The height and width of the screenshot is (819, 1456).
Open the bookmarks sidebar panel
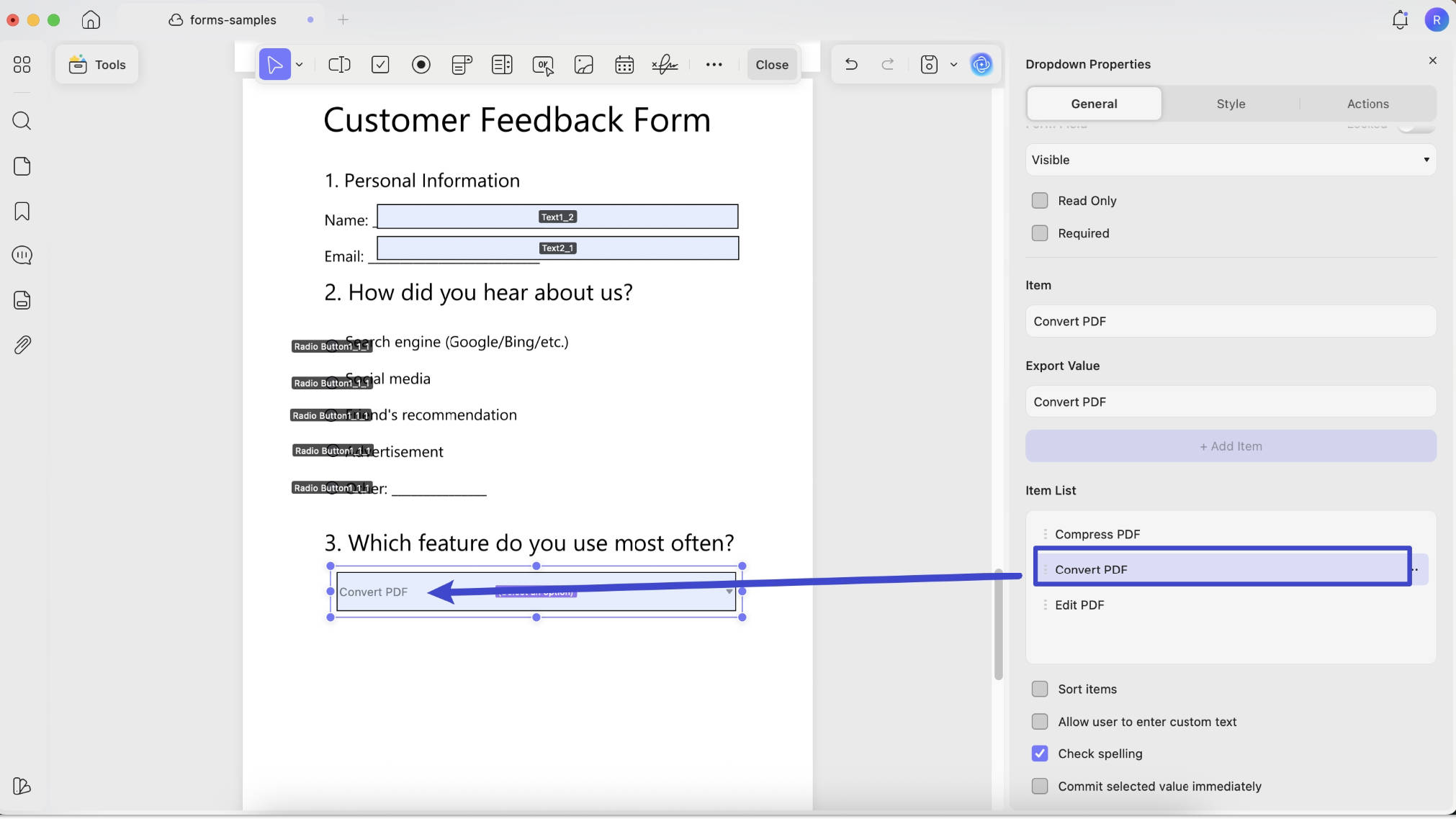click(x=22, y=212)
